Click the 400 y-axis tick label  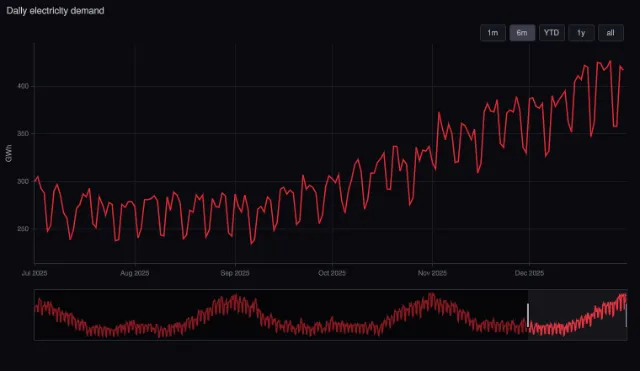23,87
